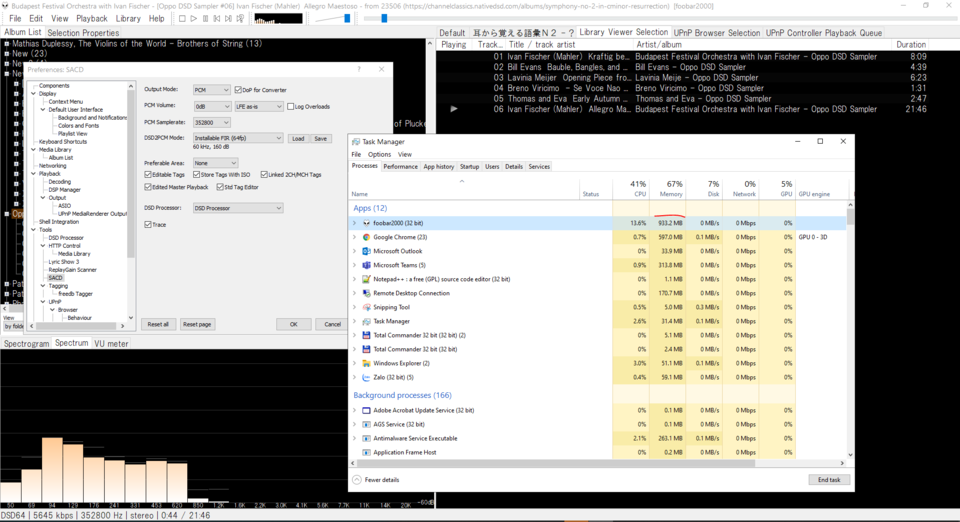Click the foobar2000 alien icon in Task Manager

pyautogui.click(x=366, y=223)
